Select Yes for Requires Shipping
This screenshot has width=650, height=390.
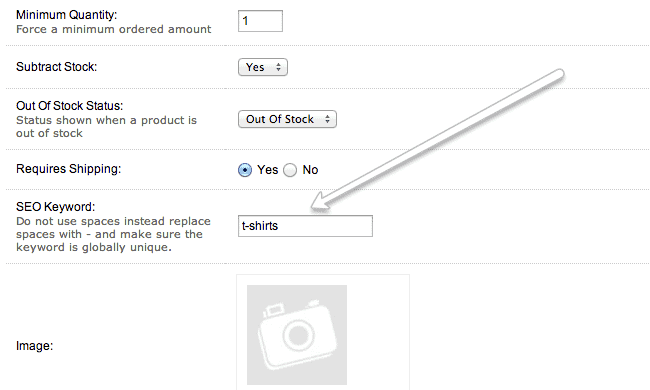pyautogui.click(x=245, y=170)
